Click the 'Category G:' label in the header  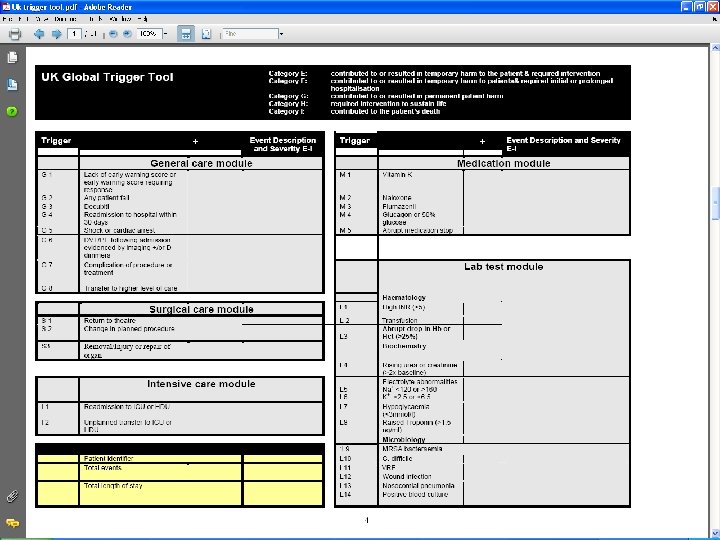[288, 96]
